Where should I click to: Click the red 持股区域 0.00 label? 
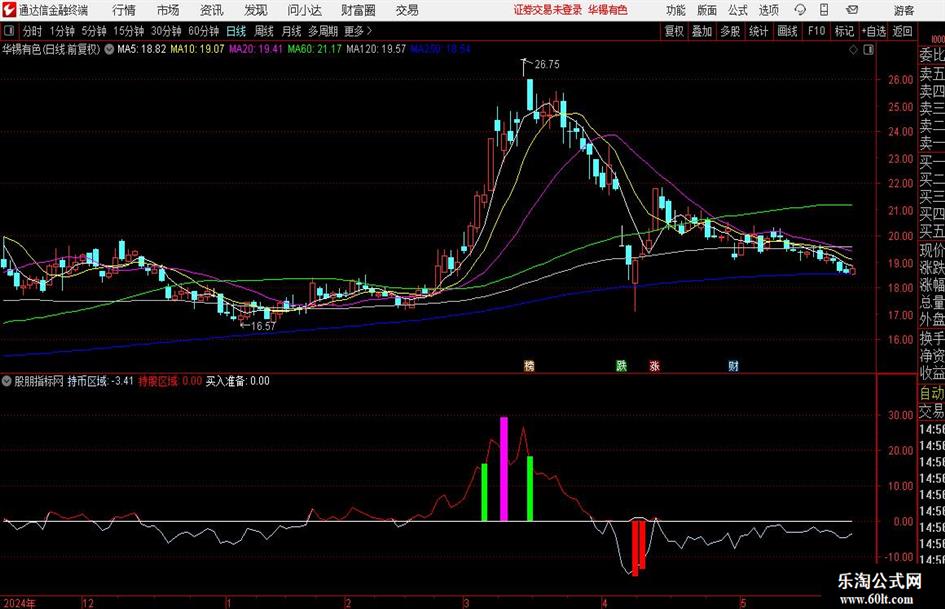(170, 381)
